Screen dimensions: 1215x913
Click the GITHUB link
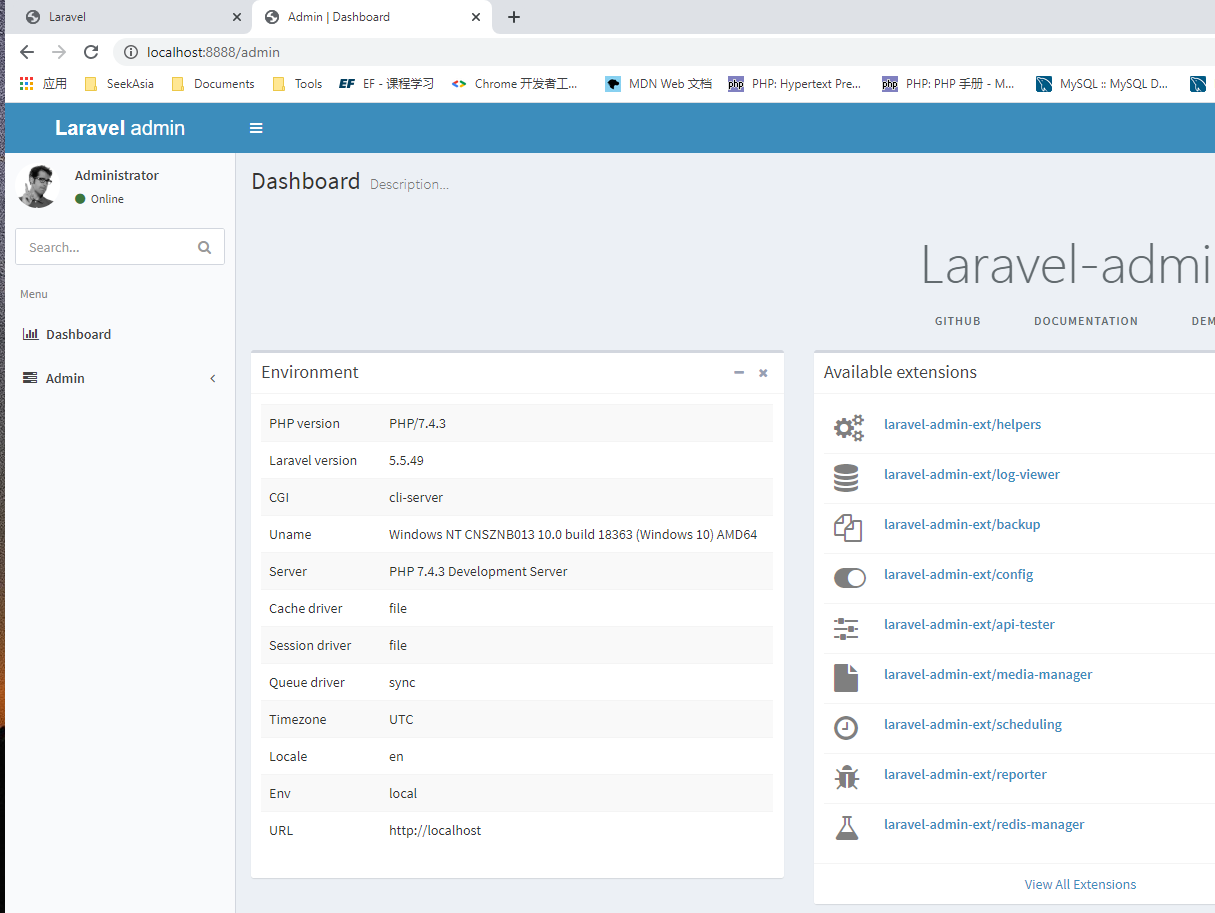958,321
